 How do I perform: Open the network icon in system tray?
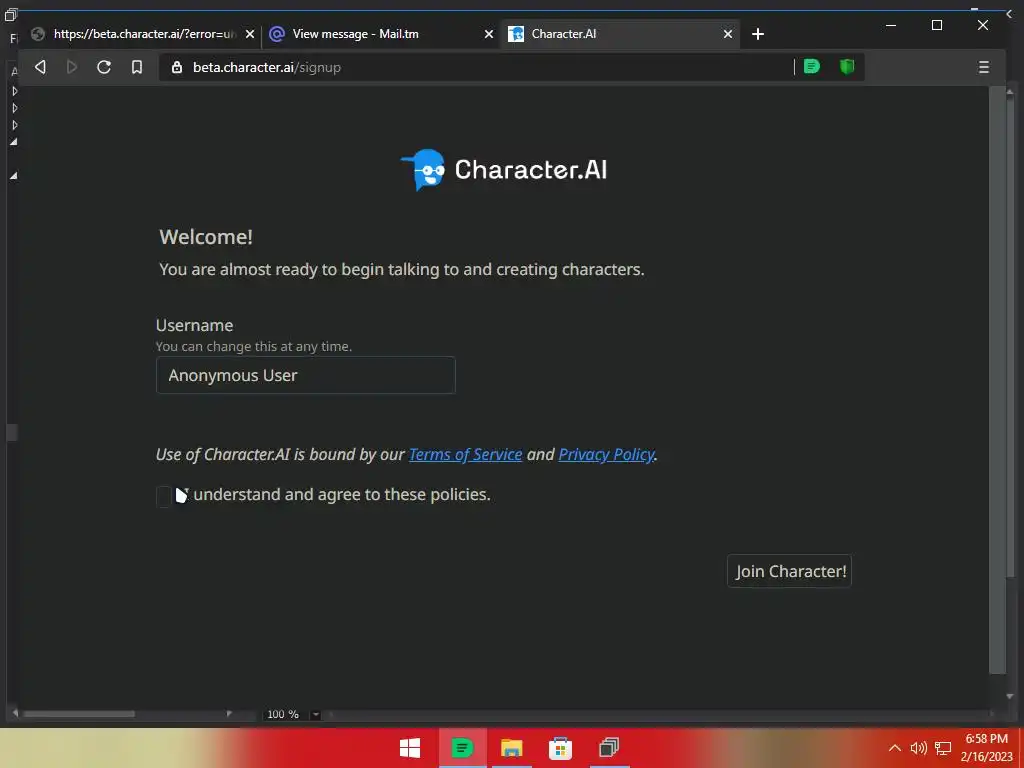(x=942, y=748)
